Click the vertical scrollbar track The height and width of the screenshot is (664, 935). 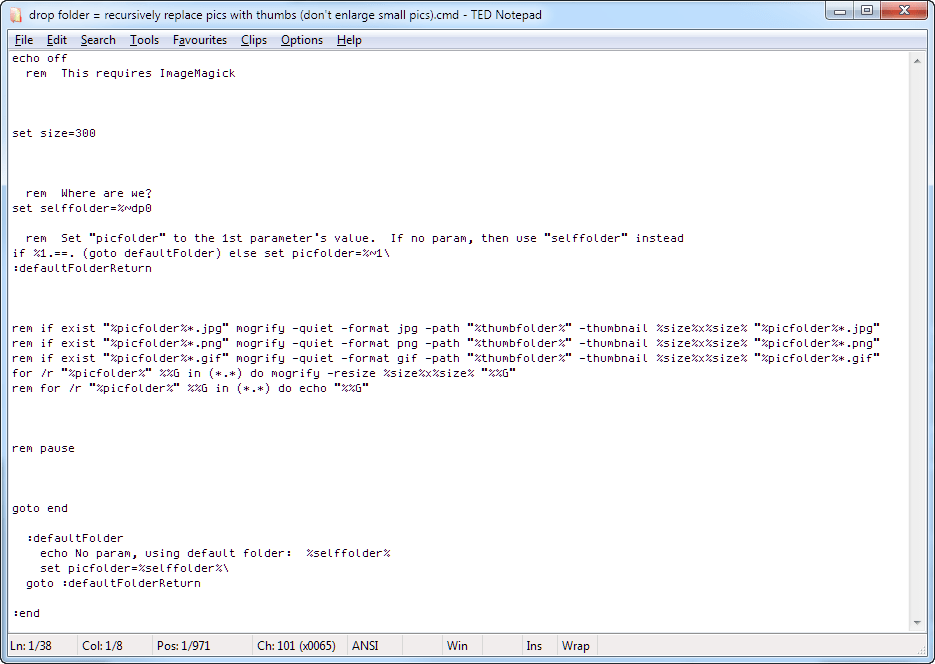918,340
